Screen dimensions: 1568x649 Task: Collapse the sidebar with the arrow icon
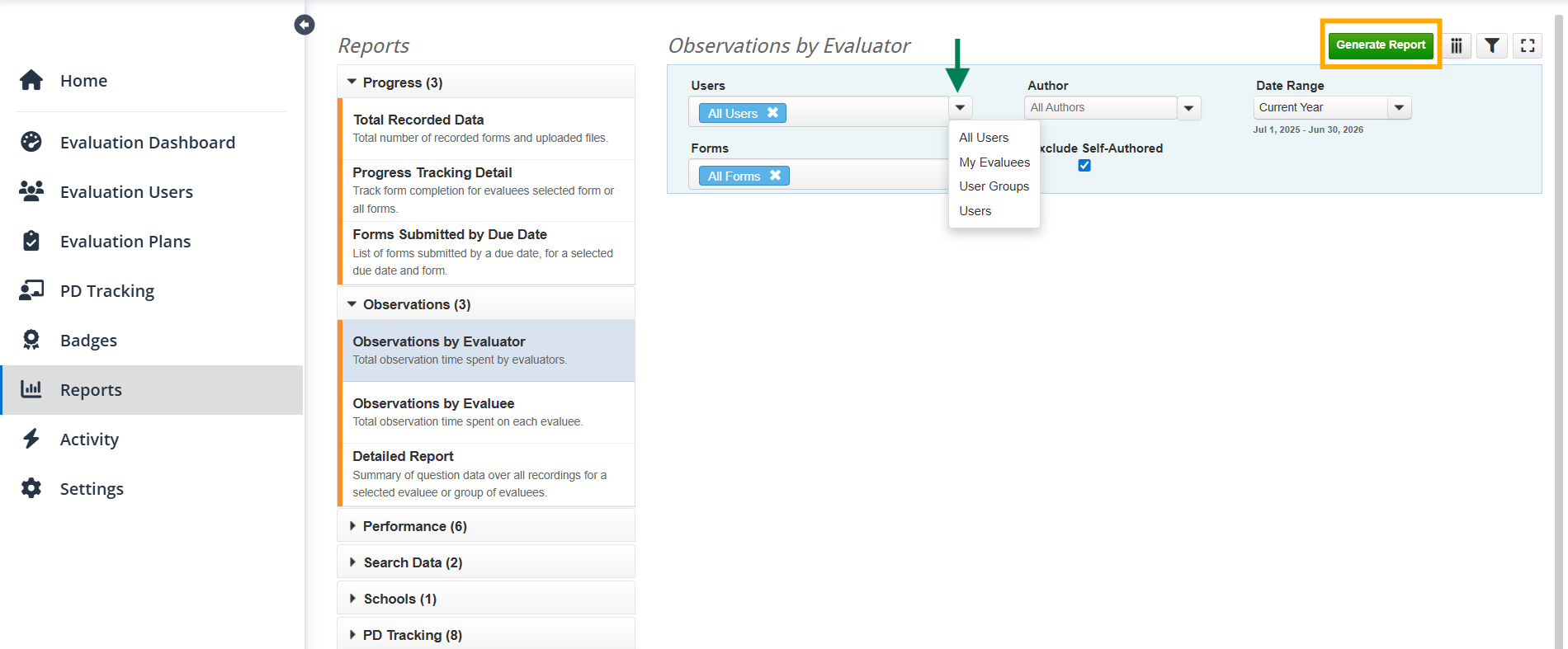tap(305, 25)
